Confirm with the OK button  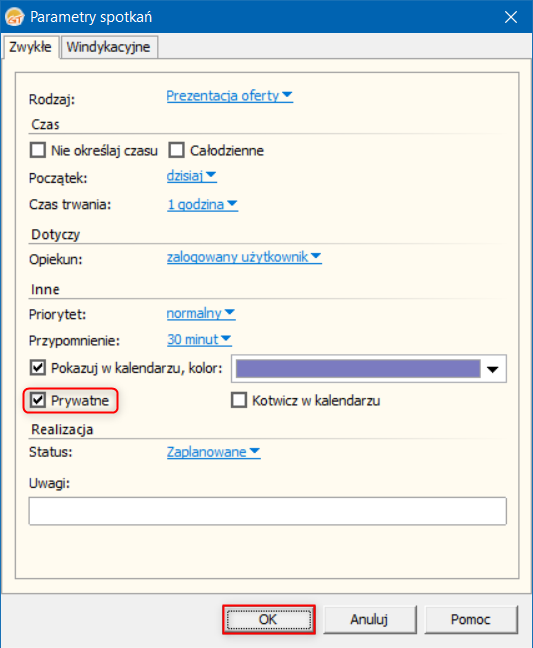click(269, 619)
